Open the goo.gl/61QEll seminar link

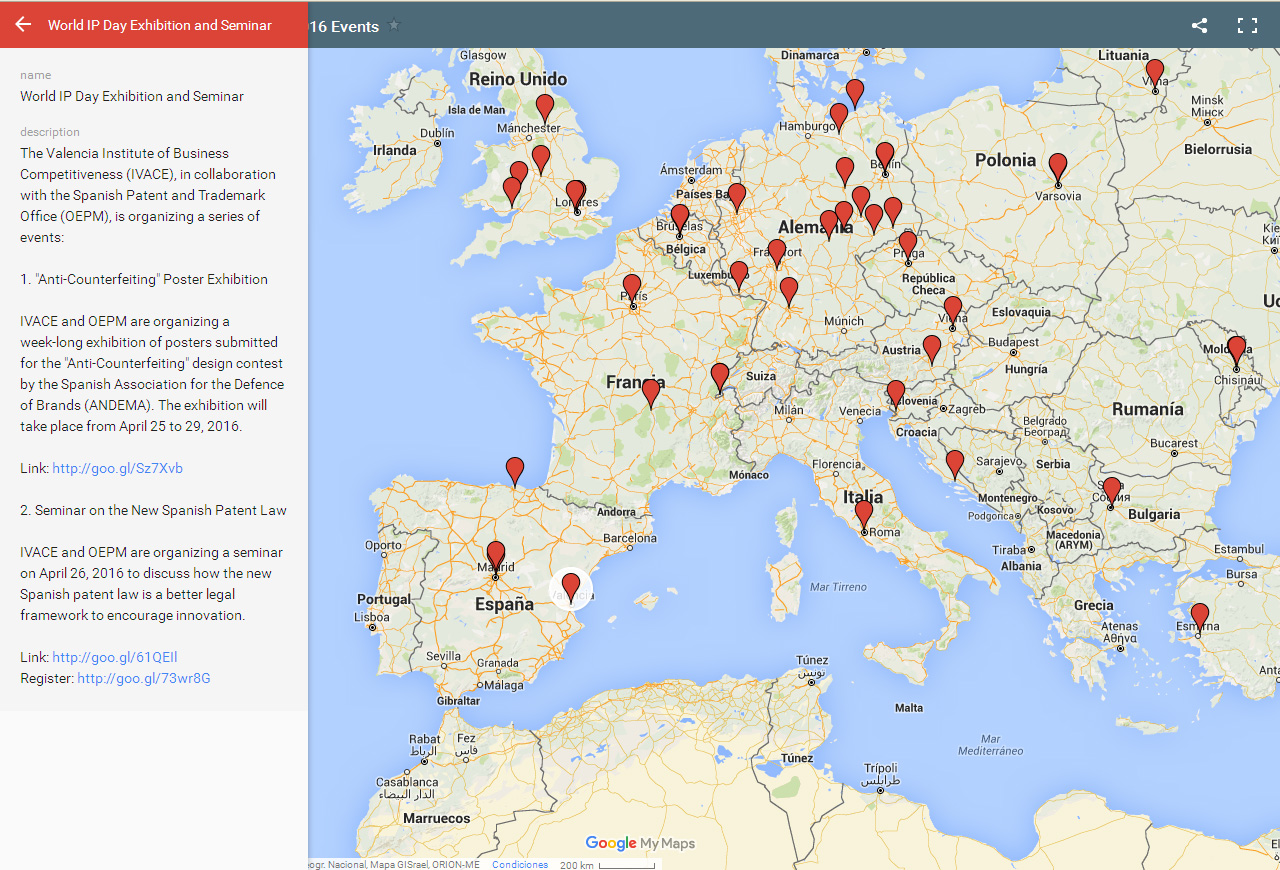115,657
